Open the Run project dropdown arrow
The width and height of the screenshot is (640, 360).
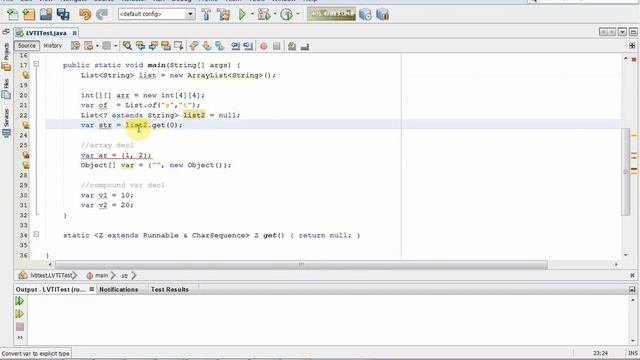pyautogui.click(x=252, y=14)
